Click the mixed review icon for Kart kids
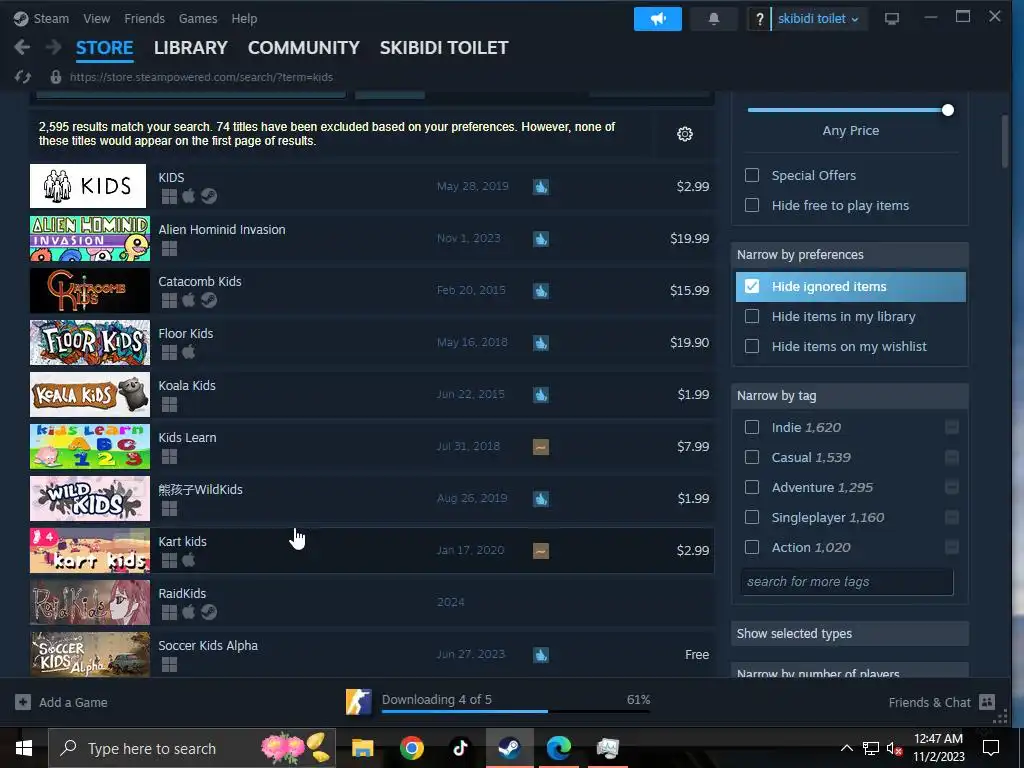The width and height of the screenshot is (1024, 768). pos(541,551)
